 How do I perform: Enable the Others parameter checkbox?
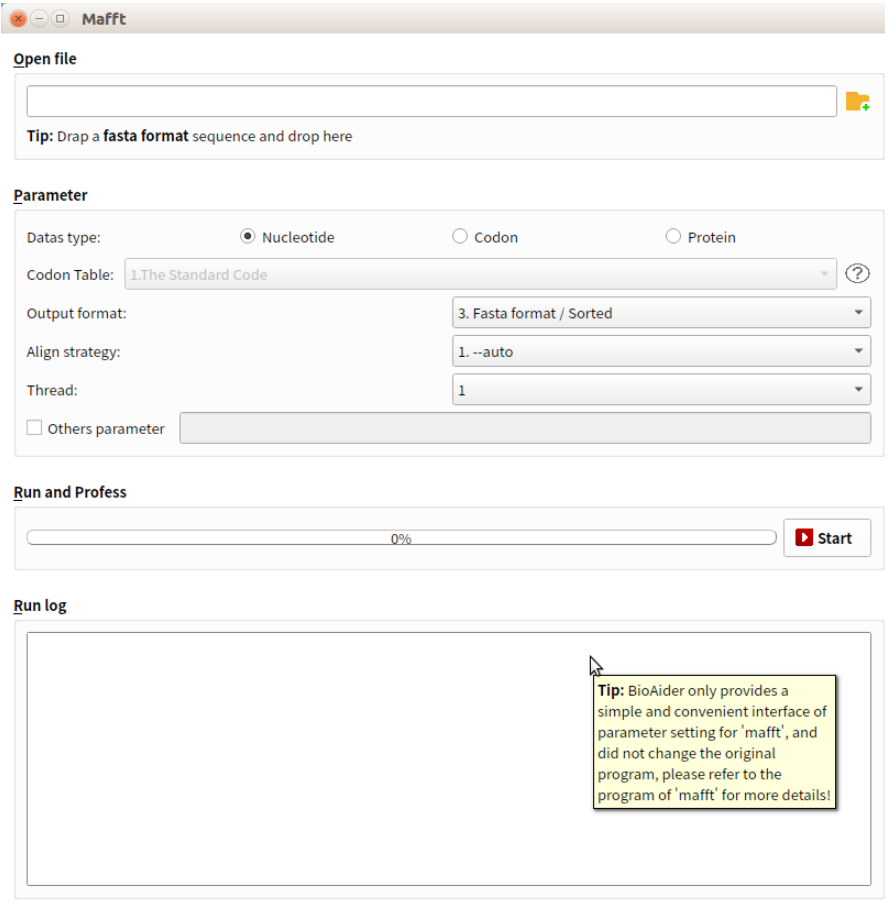35,427
